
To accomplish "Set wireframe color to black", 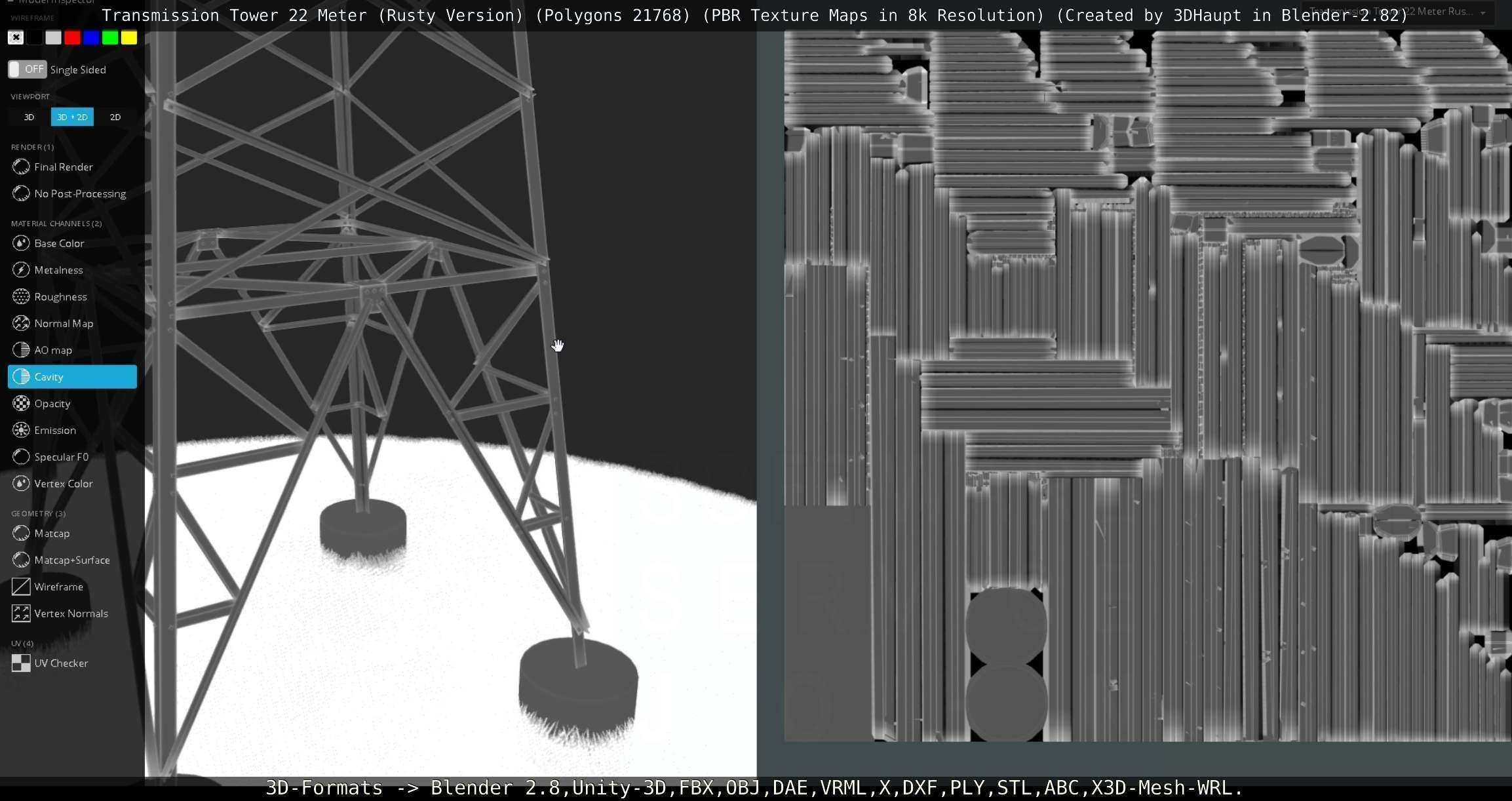I will click(35, 38).
